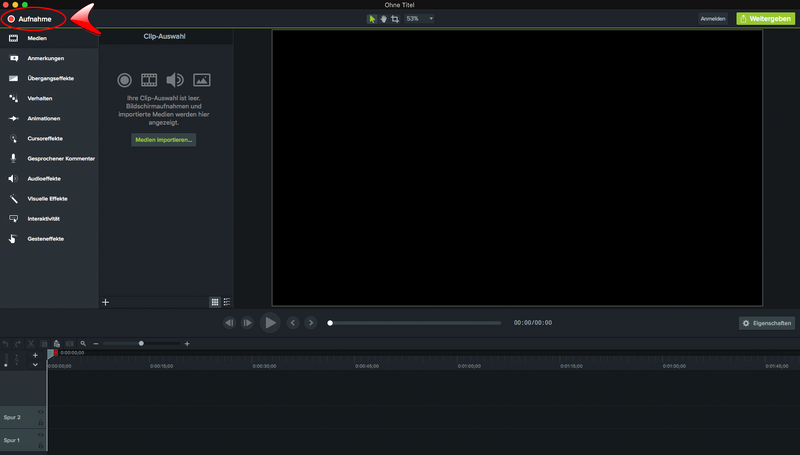Viewport: 800px width, 455px height.
Task: Click the timeline zoom slider handle
Action: click(141, 343)
